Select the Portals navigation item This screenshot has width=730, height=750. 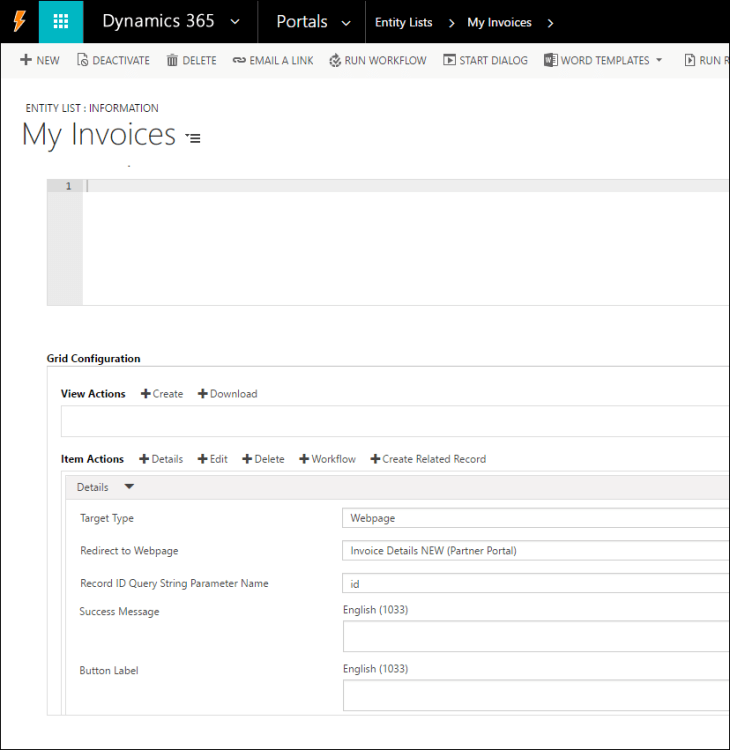302,22
